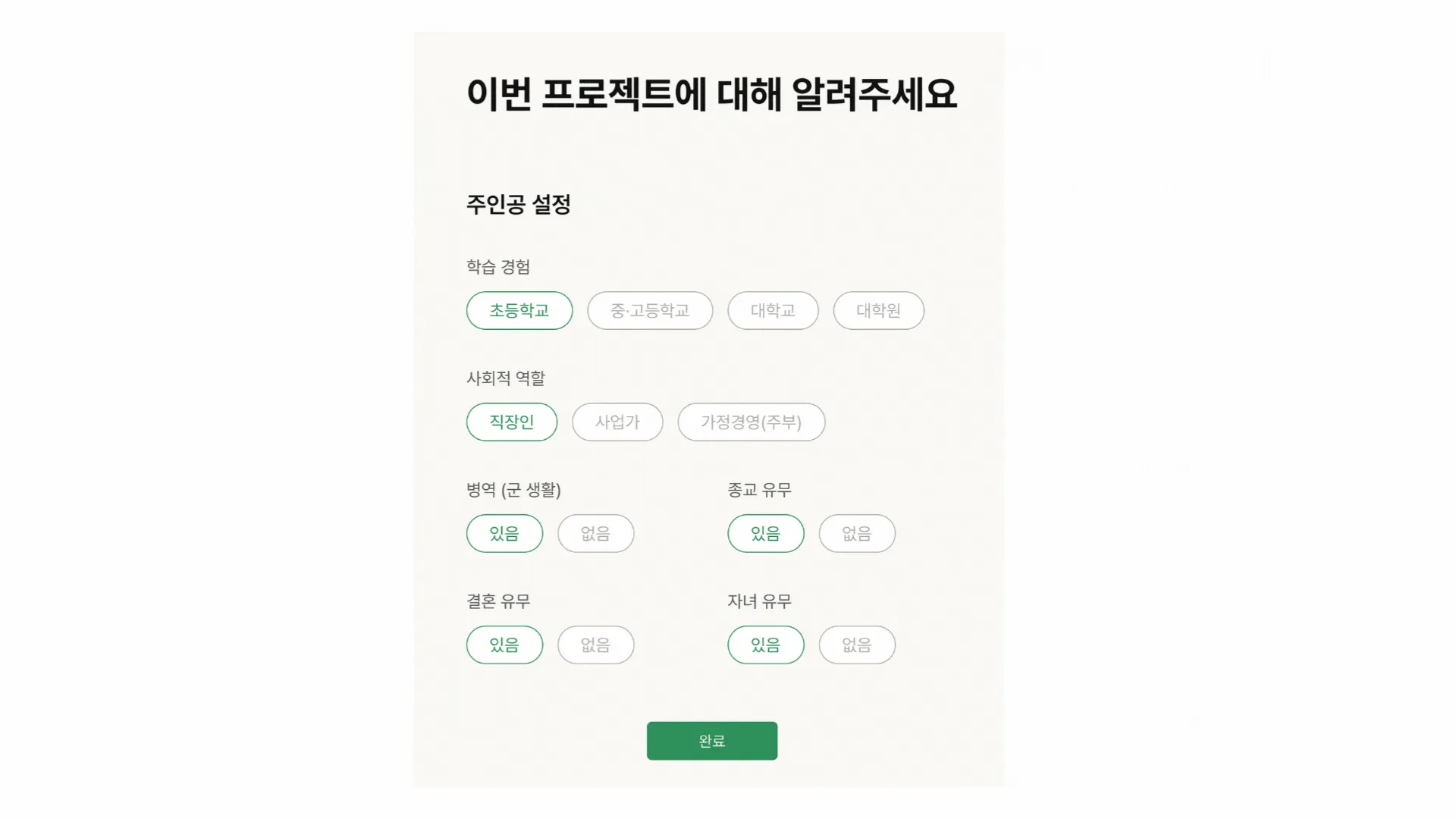Viewport: 1456px width, 819px height.
Task: Choose 가정경영(주부) as the social role
Action: pyautogui.click(x=751, y=422)
